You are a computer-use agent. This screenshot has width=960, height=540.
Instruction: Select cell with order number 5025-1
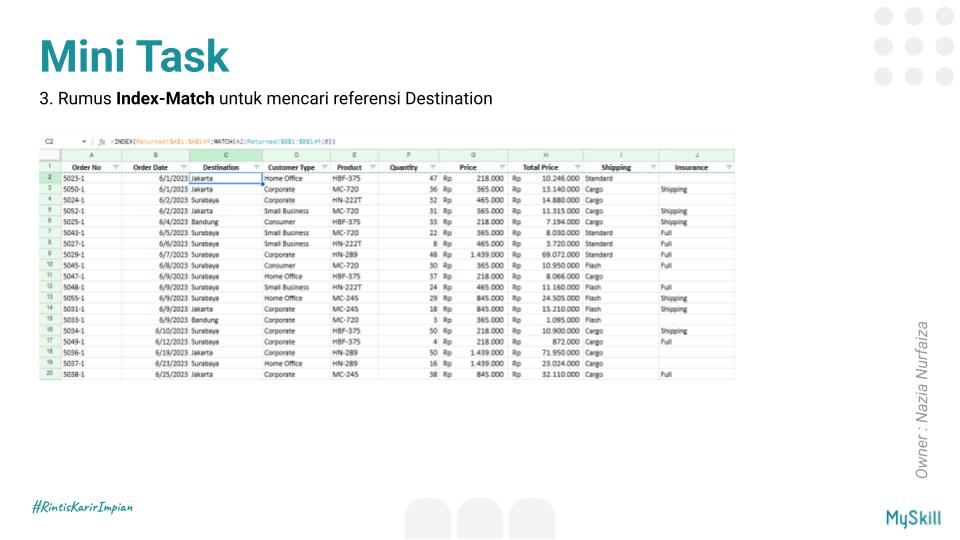point(91,222)
